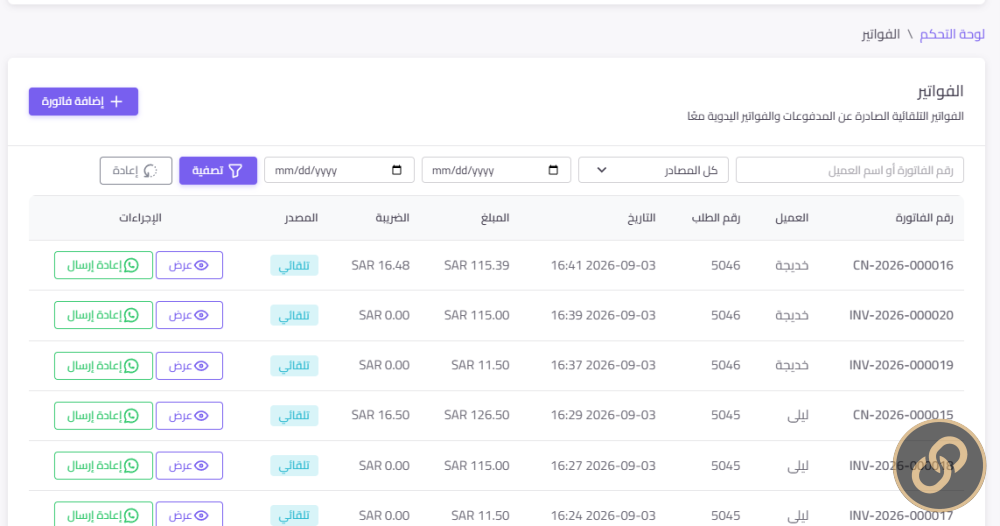Open calendar picker of the end date field next to تصفية
Screen dimensions: 1000x526
[397, 170]
